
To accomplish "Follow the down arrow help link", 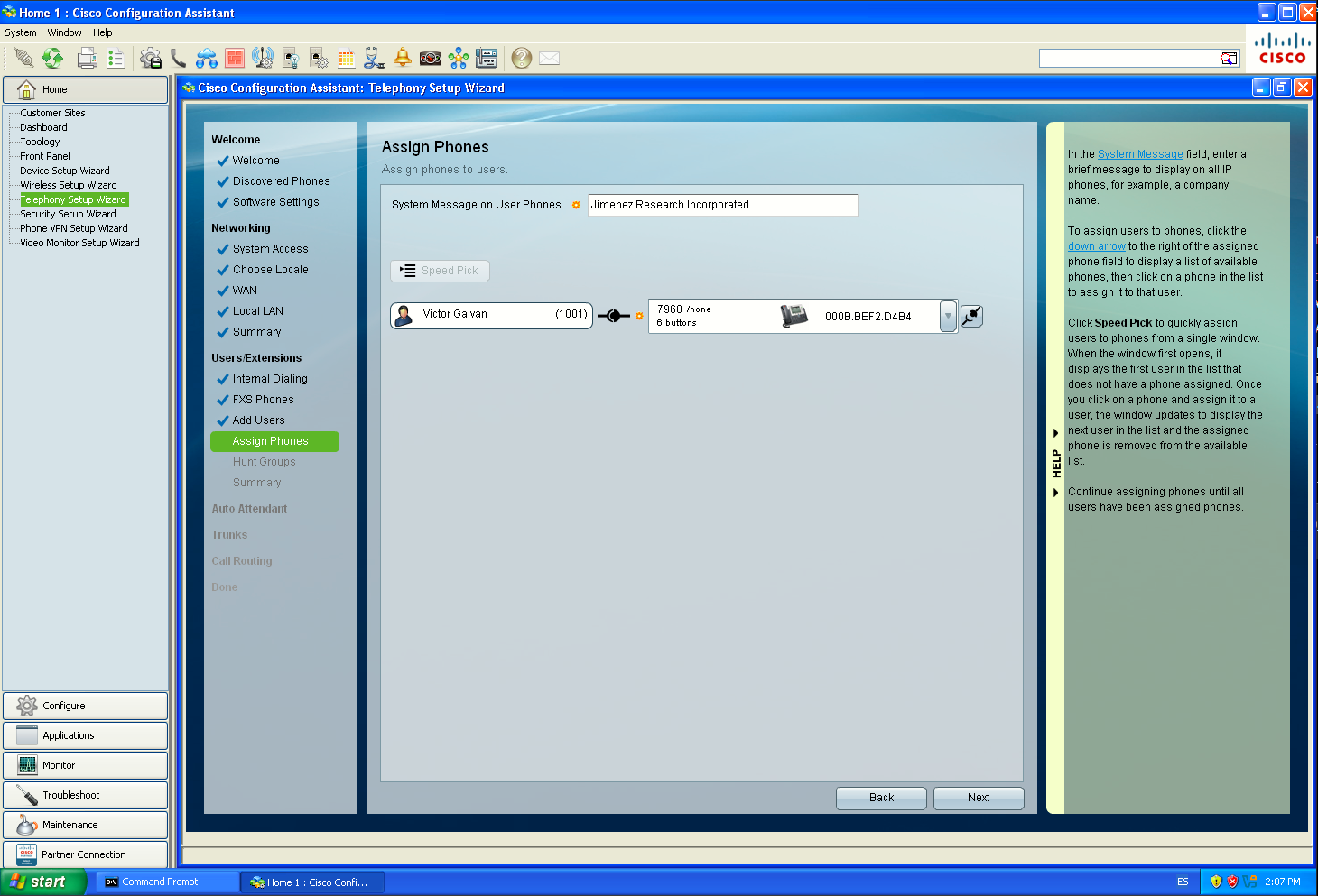I will (x=1097, y=246).
